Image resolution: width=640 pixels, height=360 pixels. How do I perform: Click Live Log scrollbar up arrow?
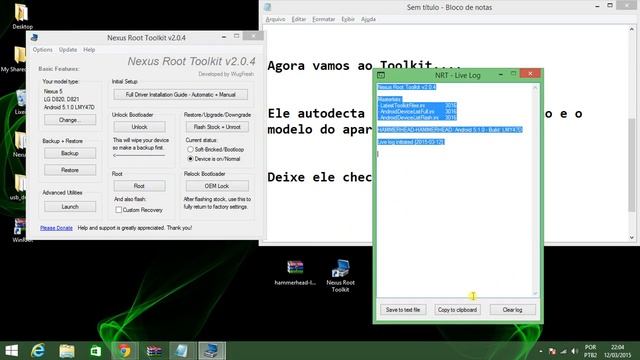pyautogui.click(x=535, y=87)
